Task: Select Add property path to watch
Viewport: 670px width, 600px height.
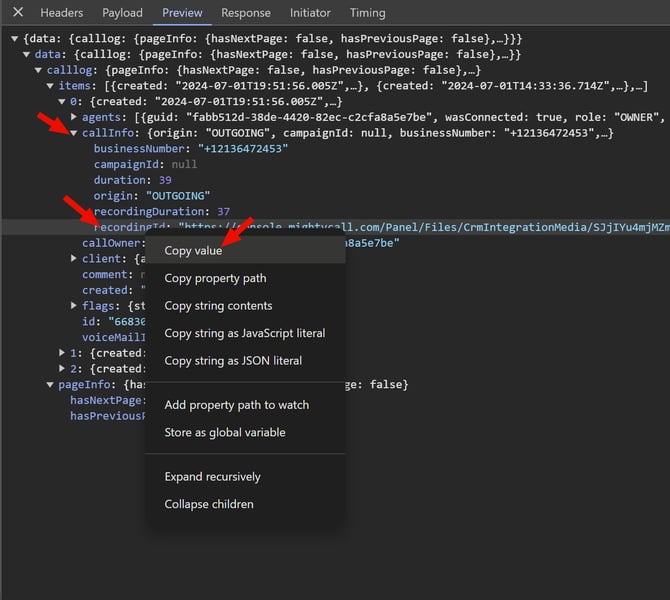Action: (245, 405)
